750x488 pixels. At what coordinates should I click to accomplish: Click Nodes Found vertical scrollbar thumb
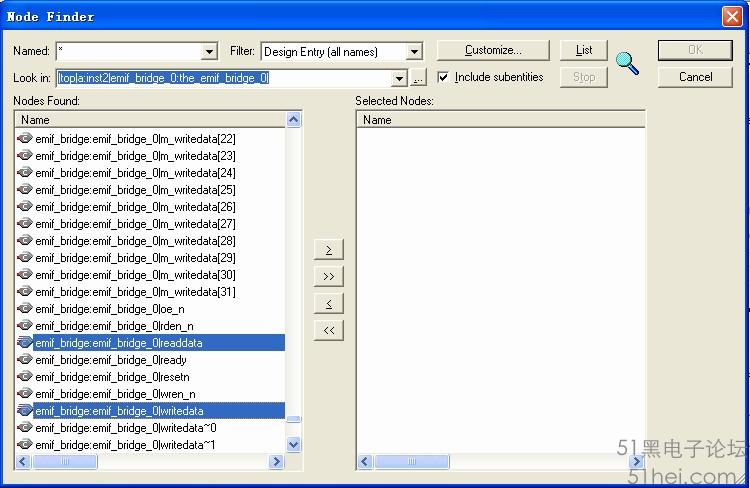294,419
